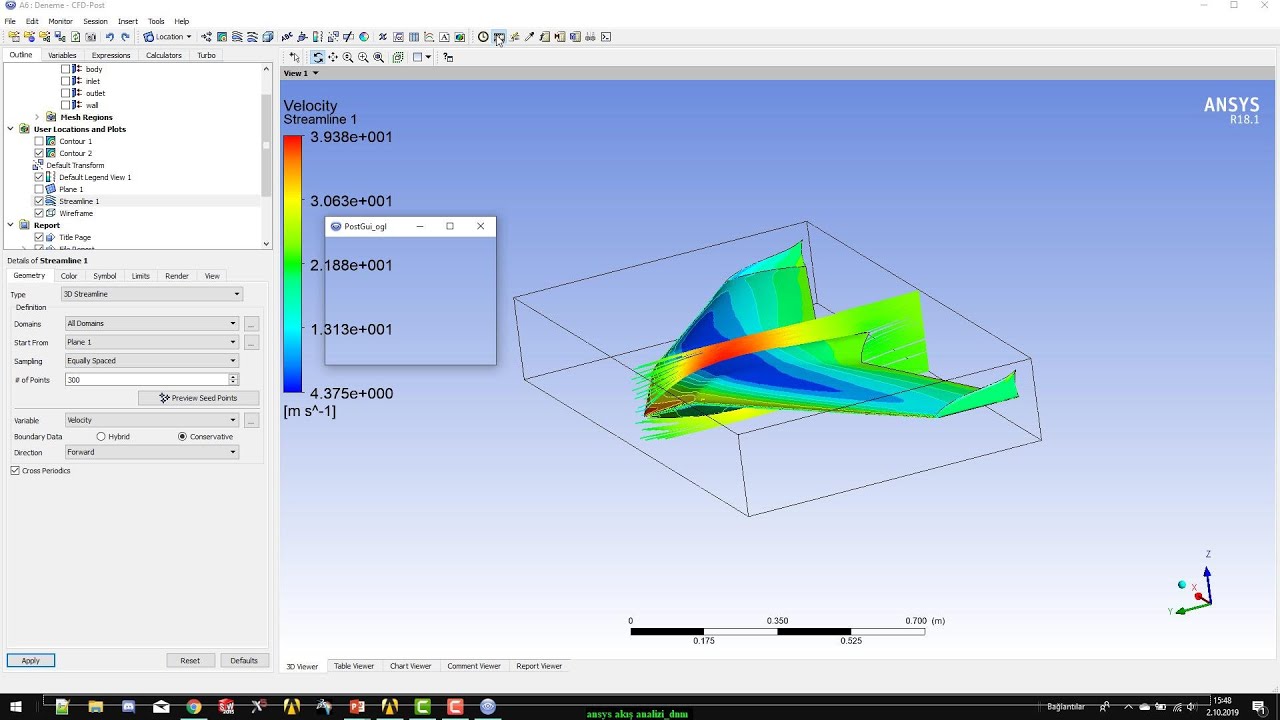Open the Color tab in details

69,276
